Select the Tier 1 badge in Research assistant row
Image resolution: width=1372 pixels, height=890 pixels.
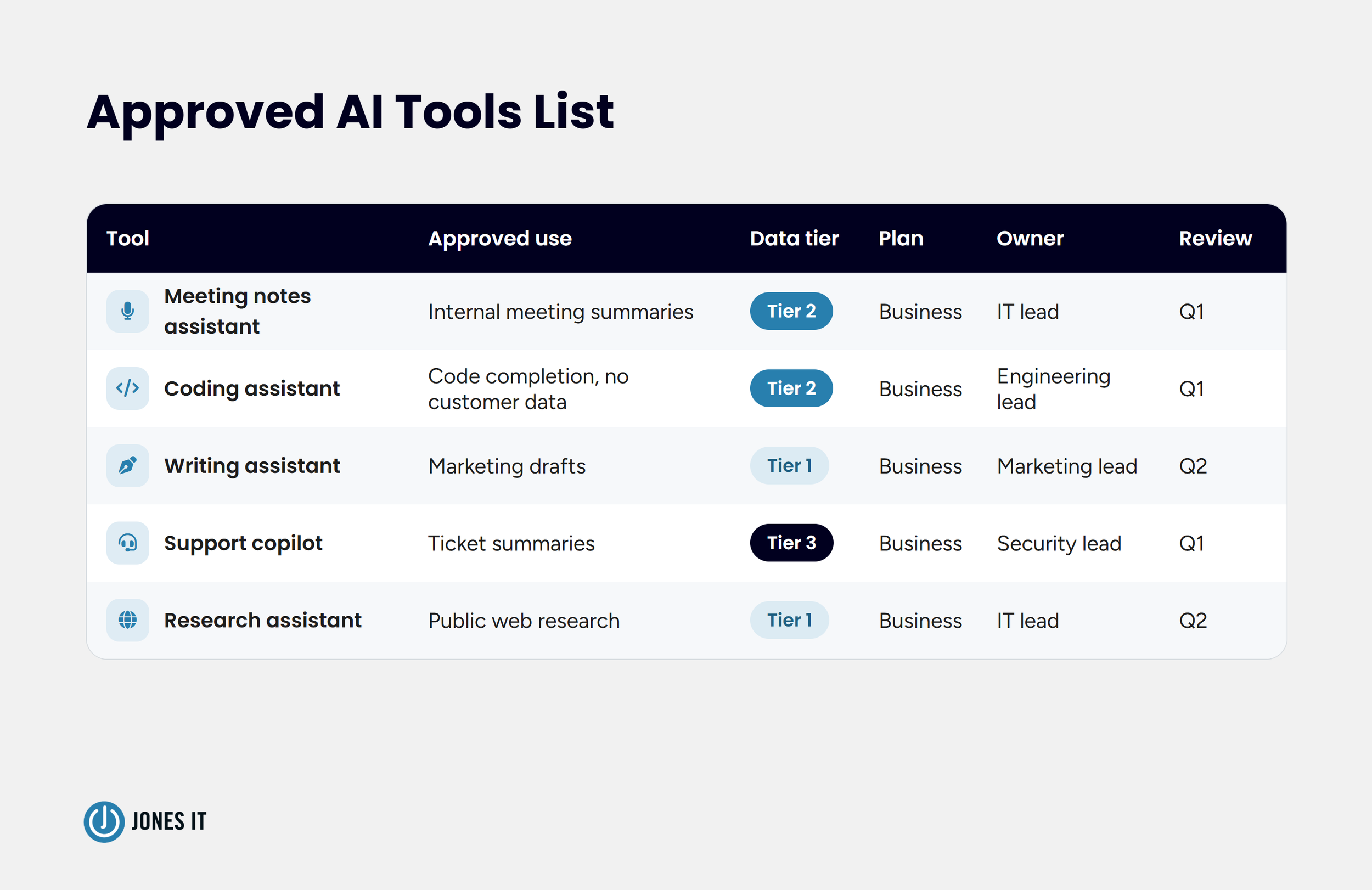tap(789, 620)
